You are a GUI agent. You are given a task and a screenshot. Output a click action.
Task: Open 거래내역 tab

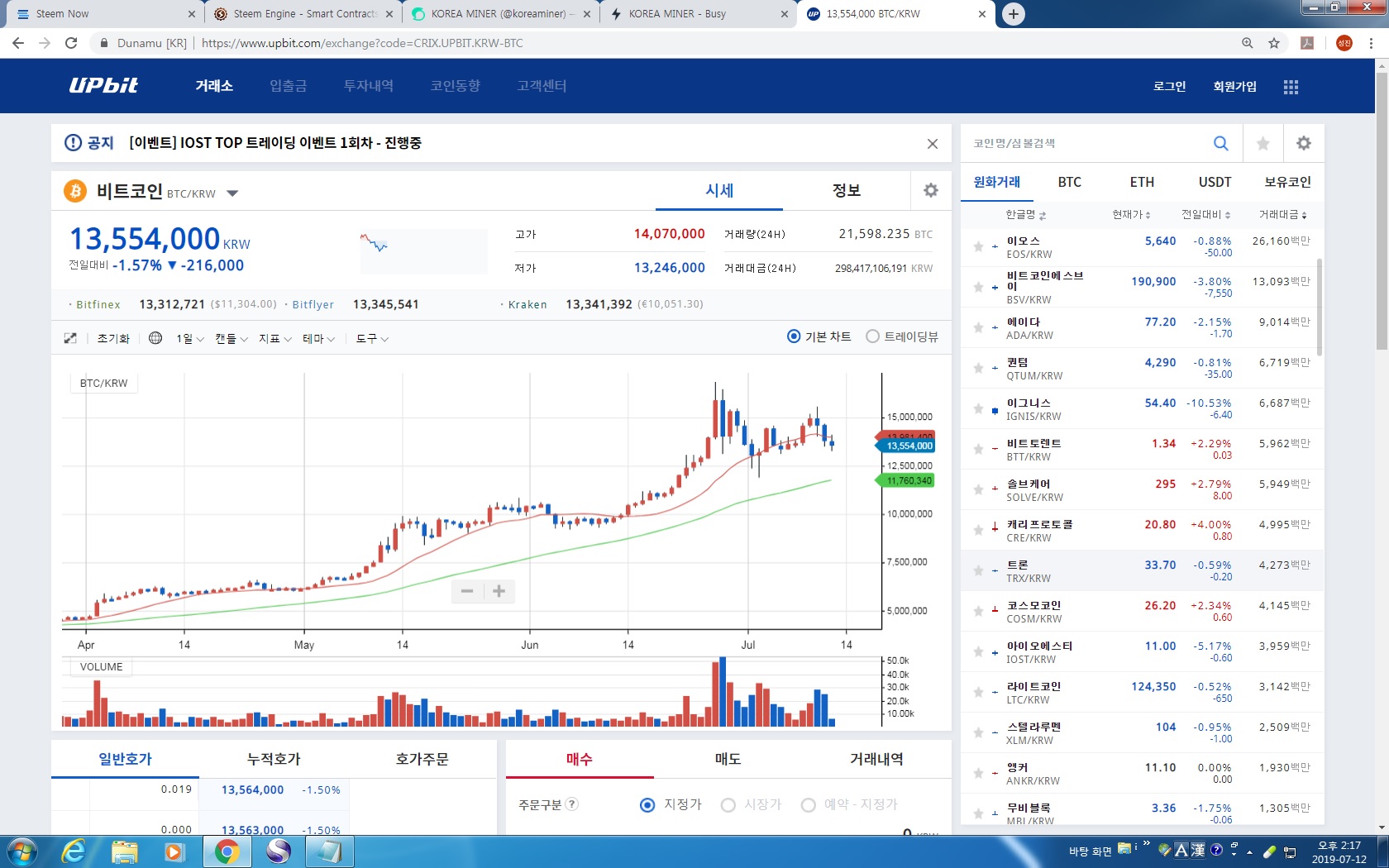(876, 759)
